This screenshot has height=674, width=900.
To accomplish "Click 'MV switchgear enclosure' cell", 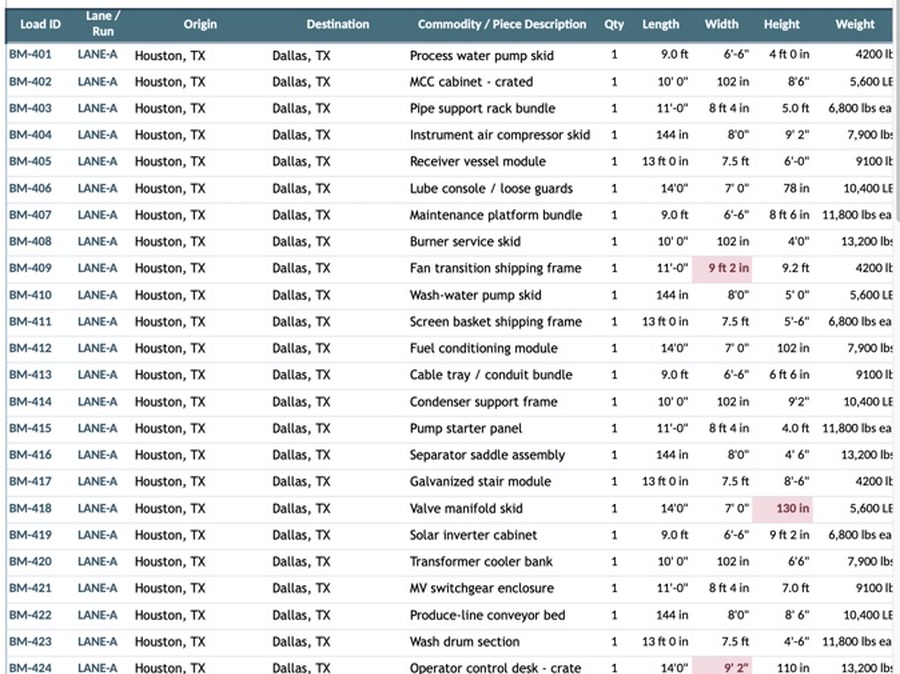I will [482, 588].
